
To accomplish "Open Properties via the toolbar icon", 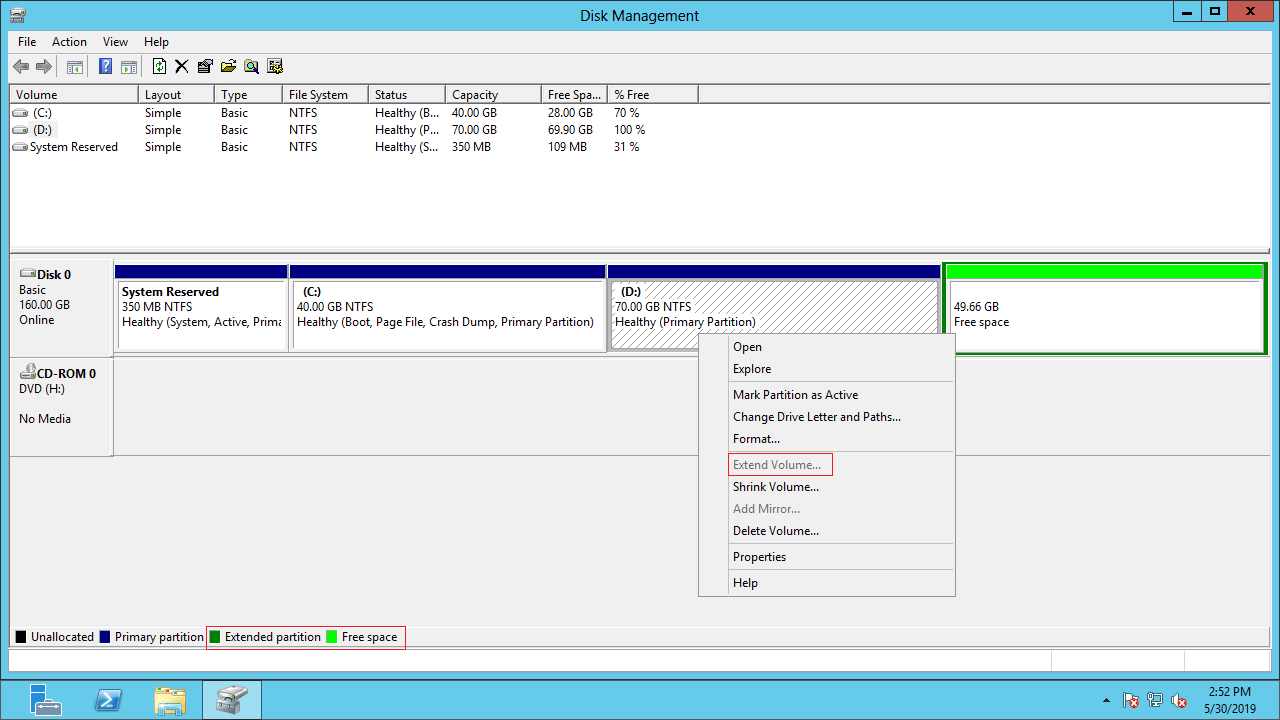I will tap(205, 67).
